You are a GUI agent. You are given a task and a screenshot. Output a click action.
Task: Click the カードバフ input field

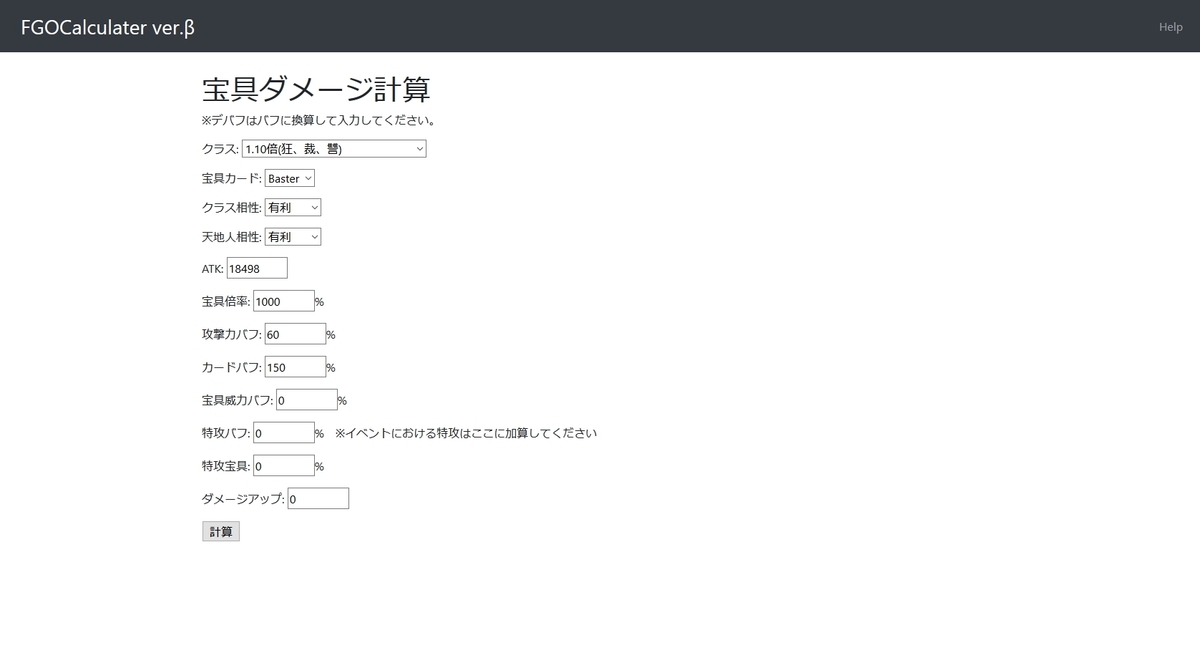point(295,367)
